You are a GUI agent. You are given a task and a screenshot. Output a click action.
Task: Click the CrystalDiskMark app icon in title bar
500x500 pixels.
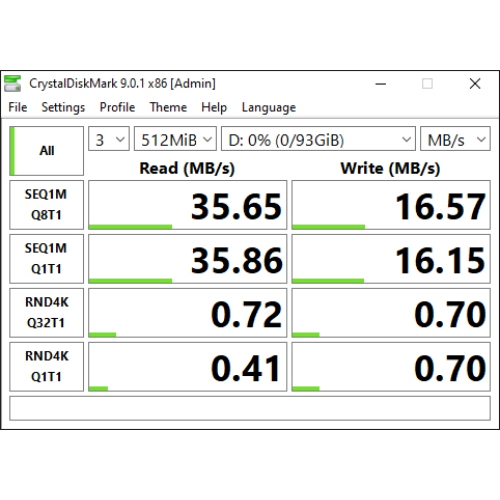[12, 83]
